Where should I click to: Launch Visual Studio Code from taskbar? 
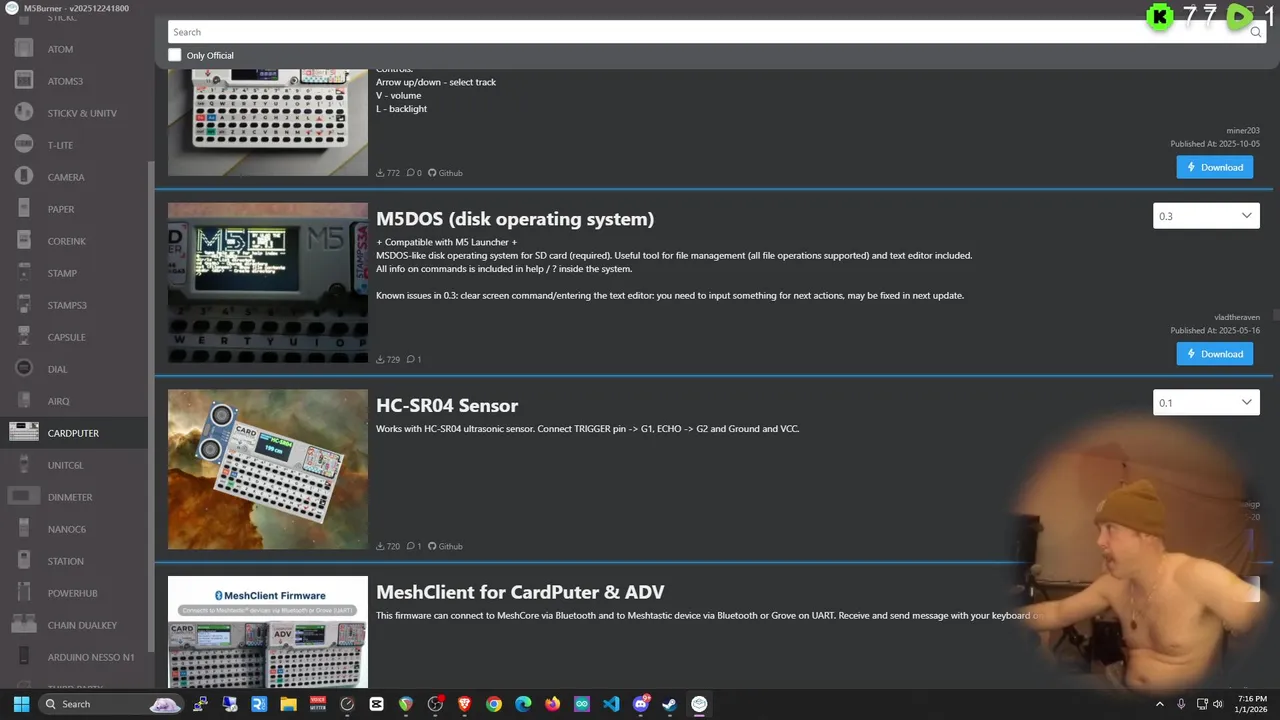pos(611,704)
